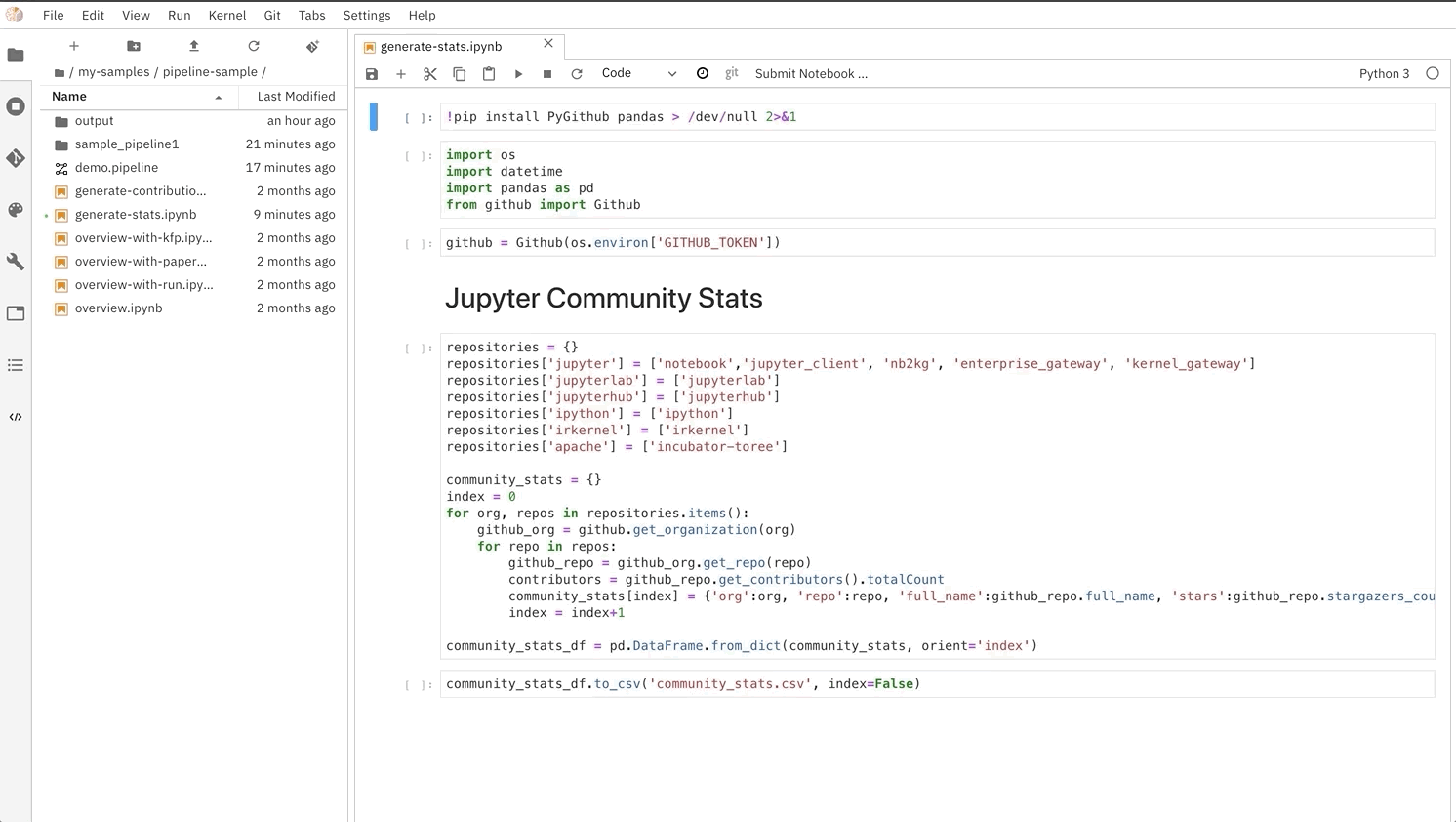Copy the selected cell

tap(460, 74)
